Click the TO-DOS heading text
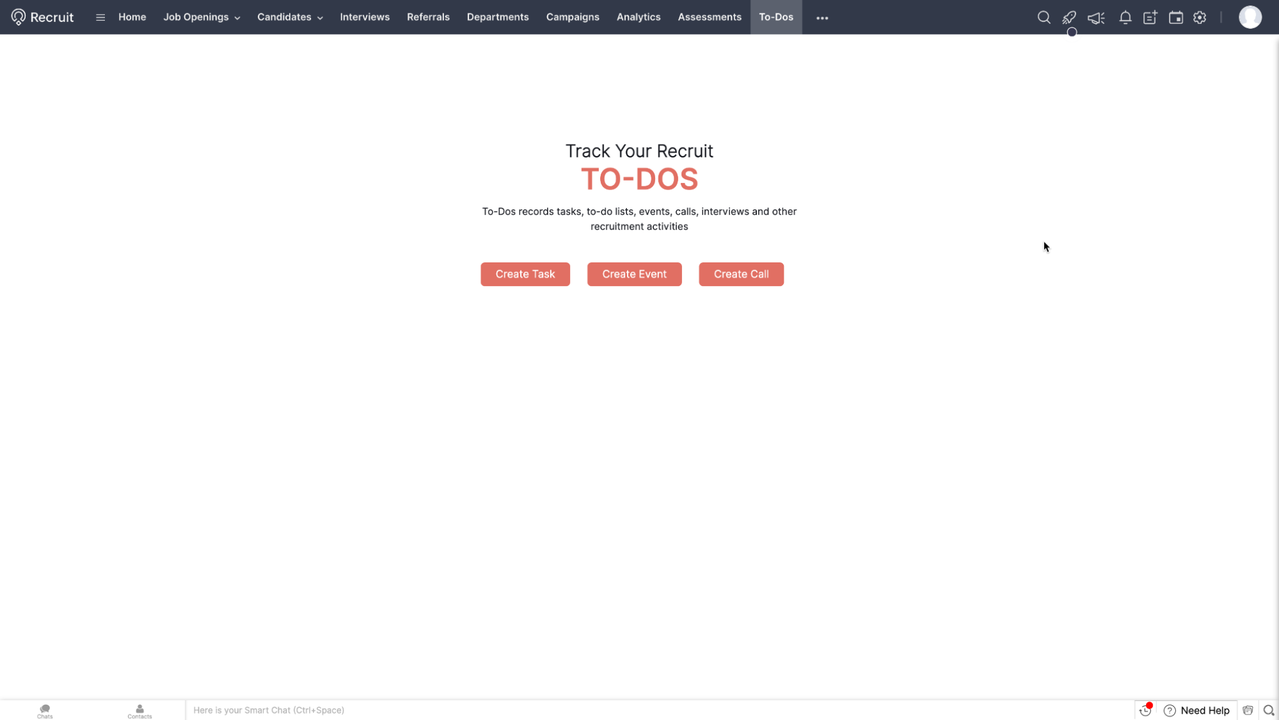Screen dimensions: 1279x720 click(x=639, y=179)
